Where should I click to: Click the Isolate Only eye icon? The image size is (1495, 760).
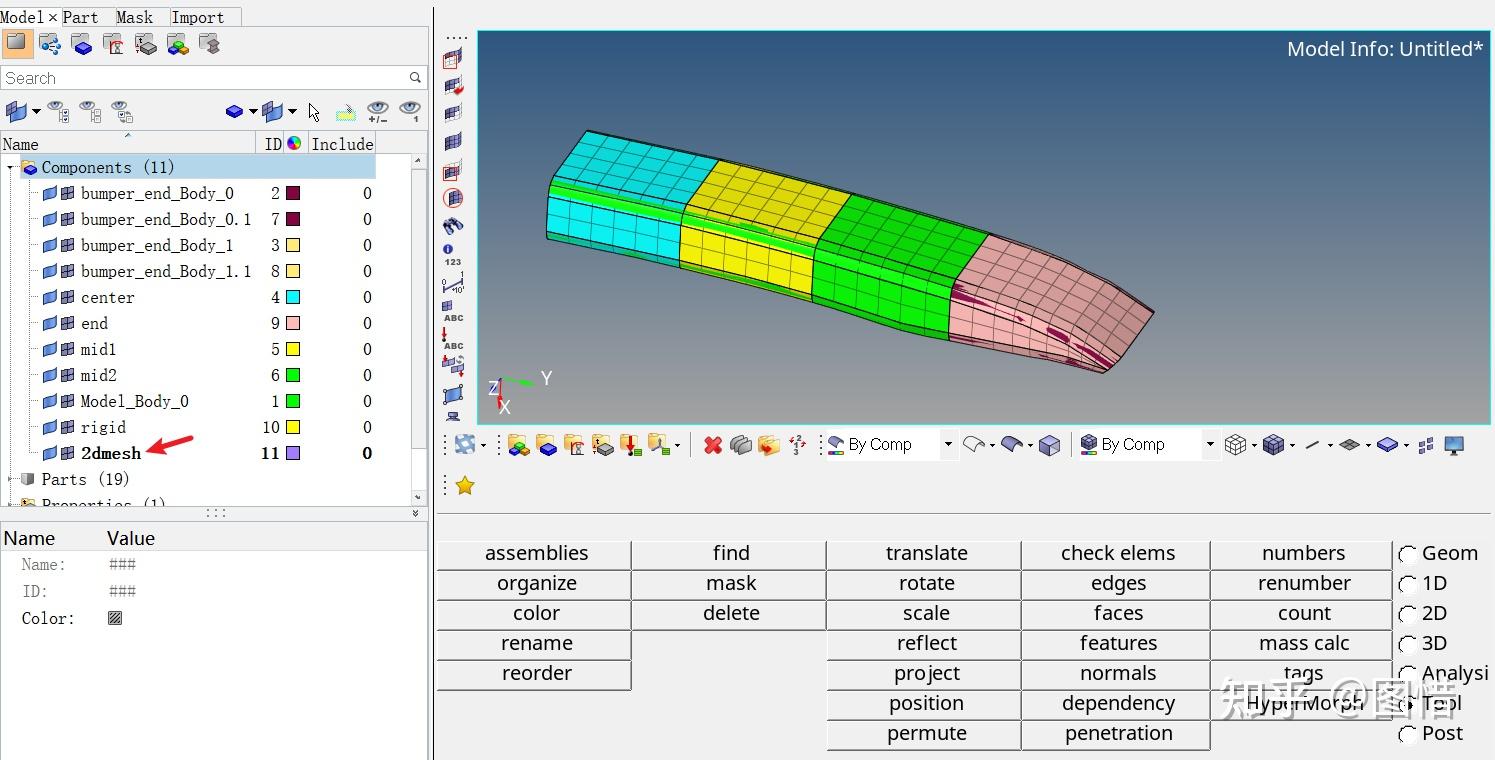coord(410,111)
